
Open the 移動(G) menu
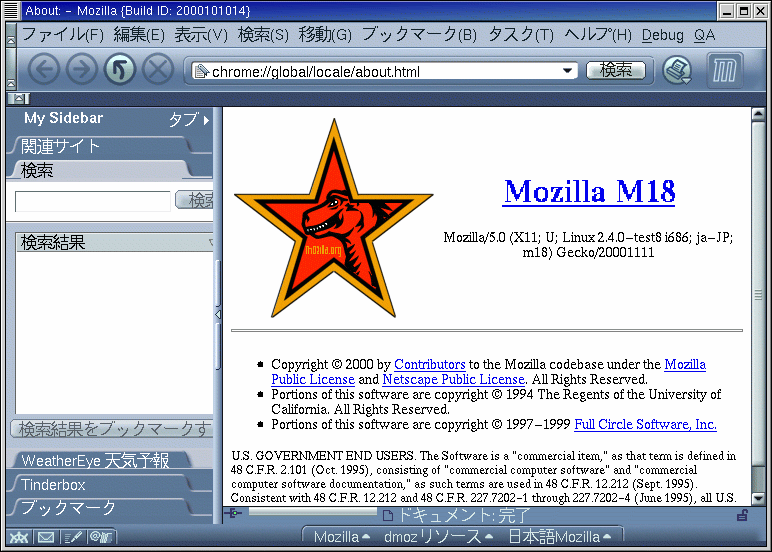(x=325, y=35)
